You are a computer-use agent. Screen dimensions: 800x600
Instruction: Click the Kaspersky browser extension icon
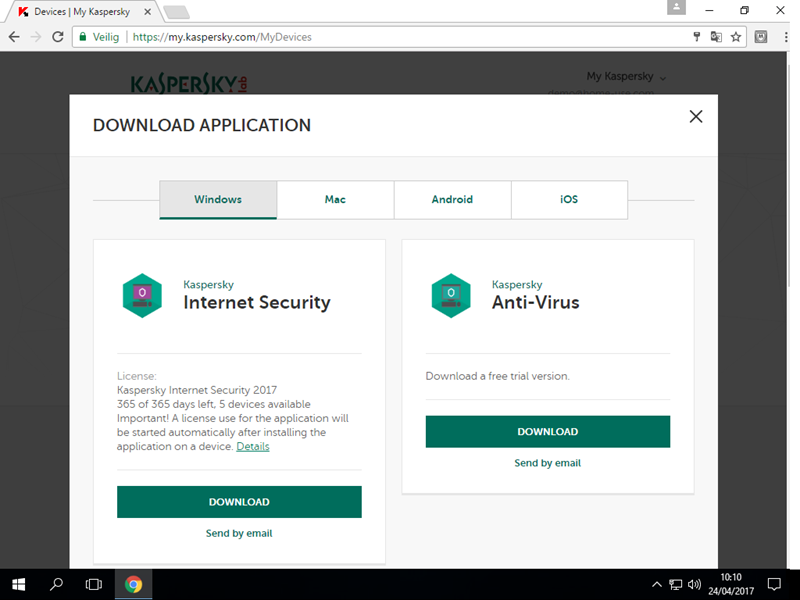coord(761,37)
